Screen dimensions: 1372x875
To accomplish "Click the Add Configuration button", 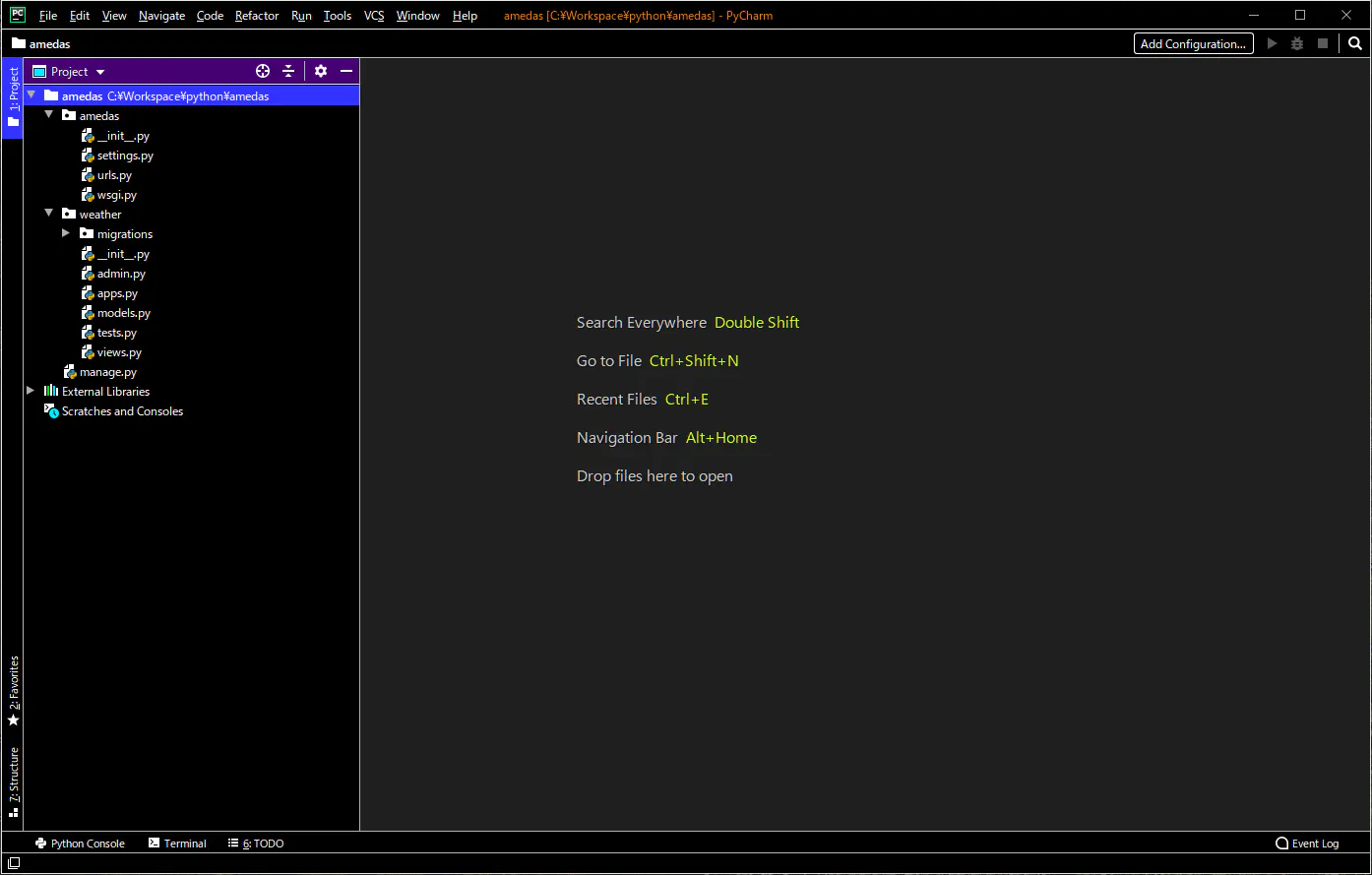I will pyautogui.click(x=1194, y=43).
